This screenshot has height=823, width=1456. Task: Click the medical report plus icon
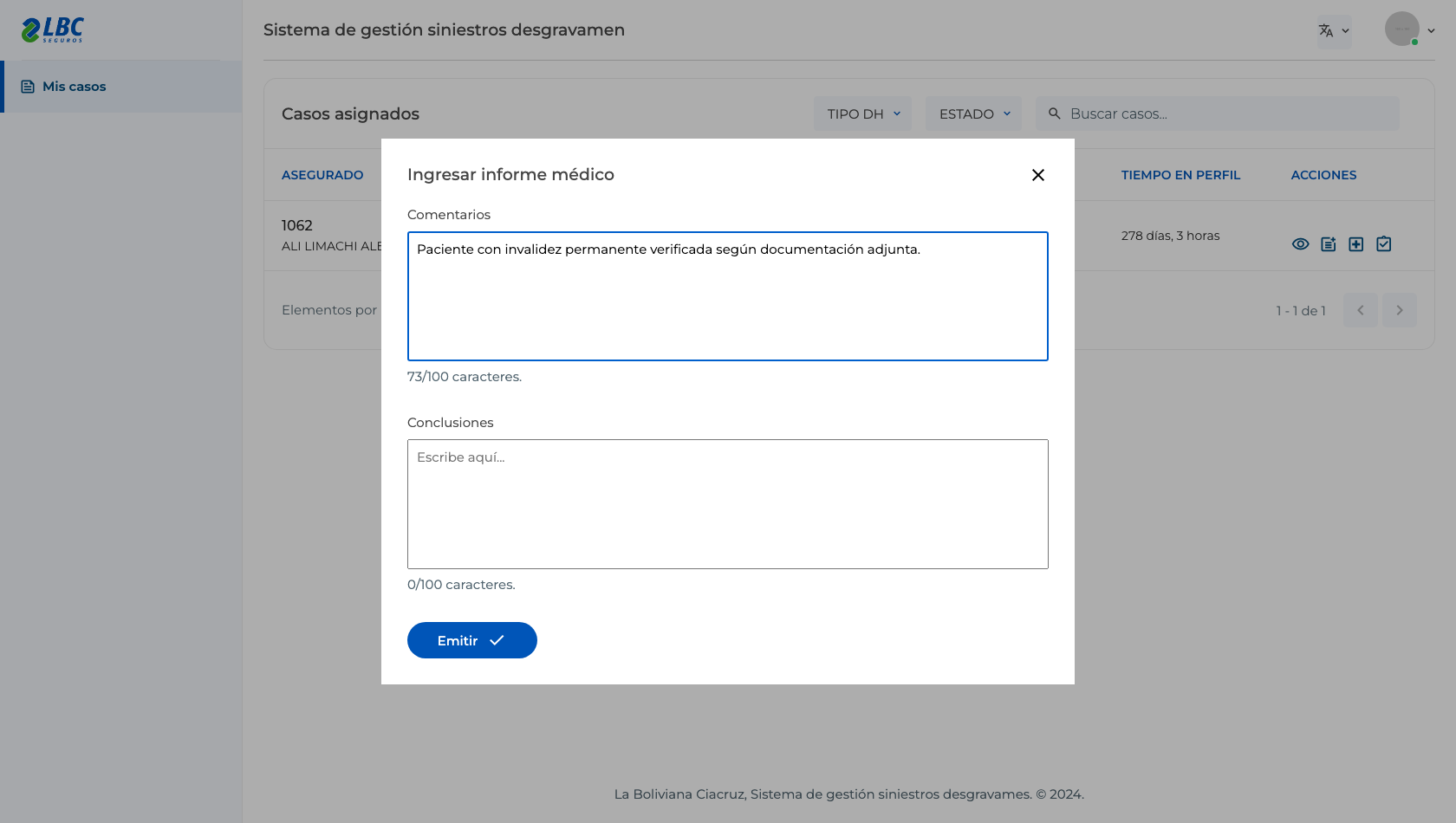(1356, 244)
